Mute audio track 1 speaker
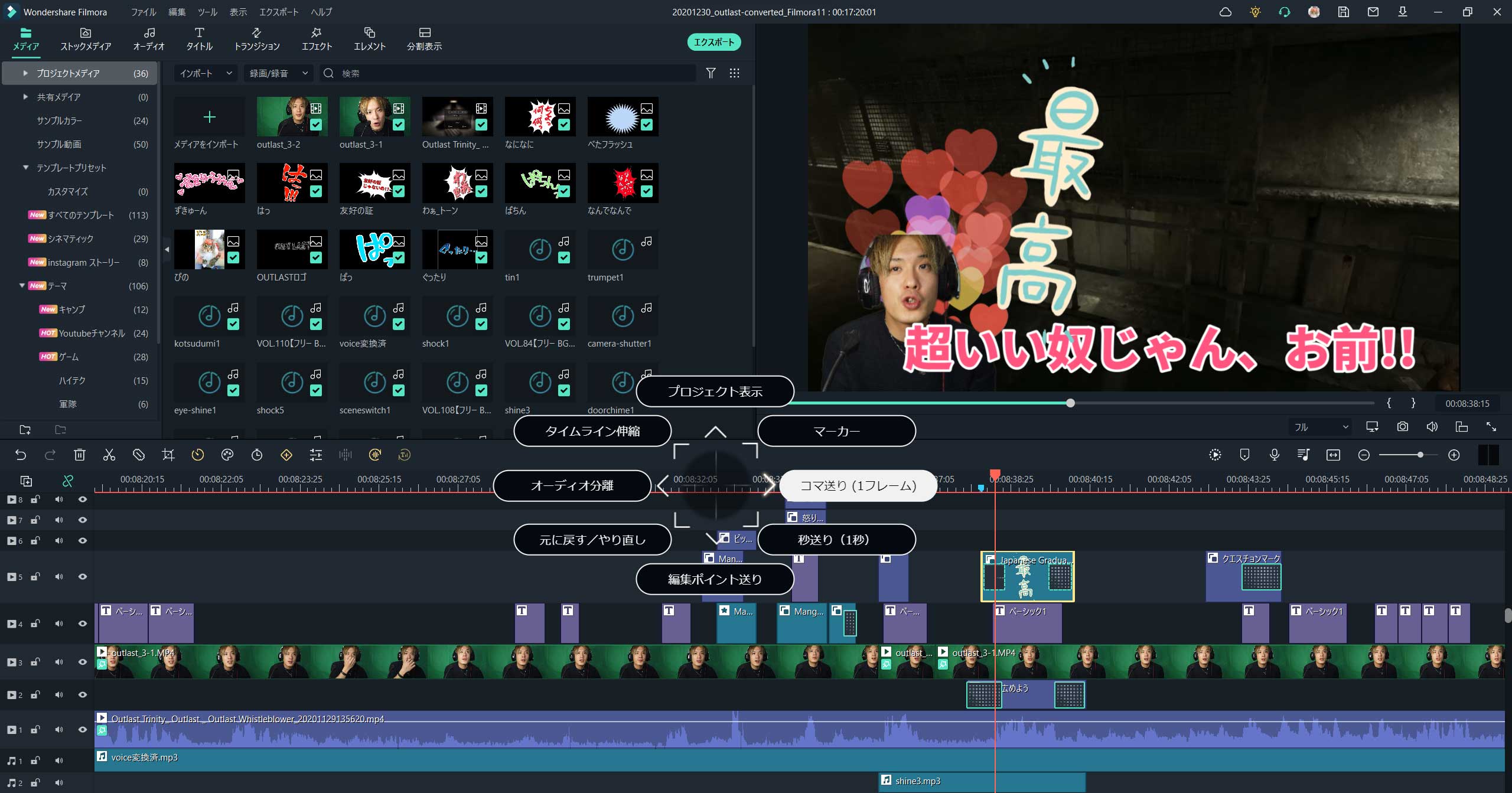Image resolution: width=1512 pixels, height=793 pixels. 59,761
